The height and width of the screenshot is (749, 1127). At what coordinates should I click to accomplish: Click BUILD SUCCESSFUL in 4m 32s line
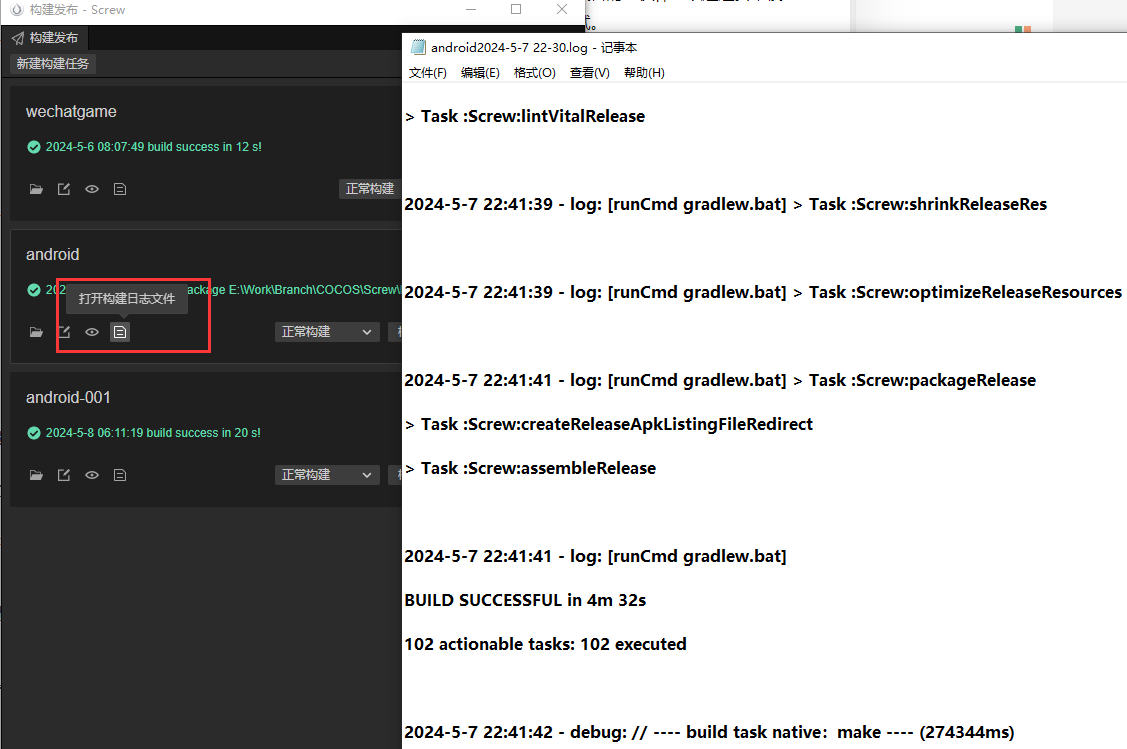525,600
